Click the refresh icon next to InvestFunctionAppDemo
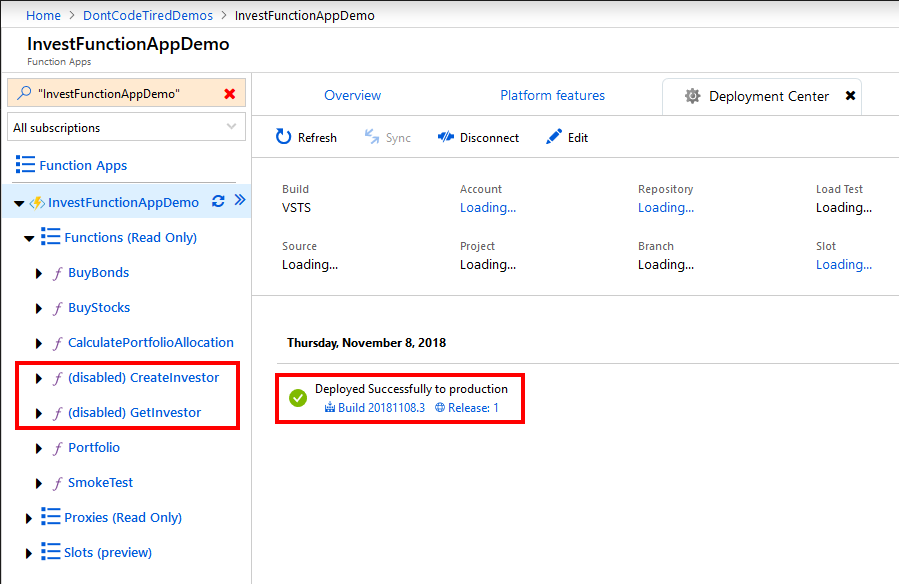 click(218, 201)
